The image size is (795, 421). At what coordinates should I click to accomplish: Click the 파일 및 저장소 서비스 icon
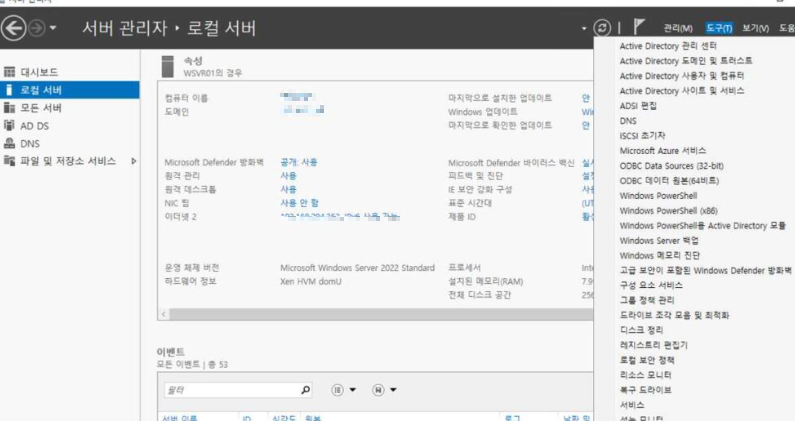tap(9, 161)
